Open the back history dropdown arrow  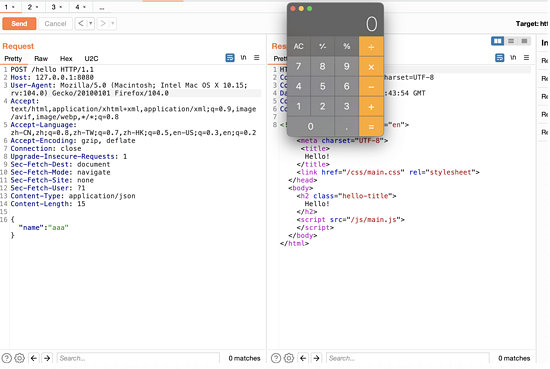[90, 24]
